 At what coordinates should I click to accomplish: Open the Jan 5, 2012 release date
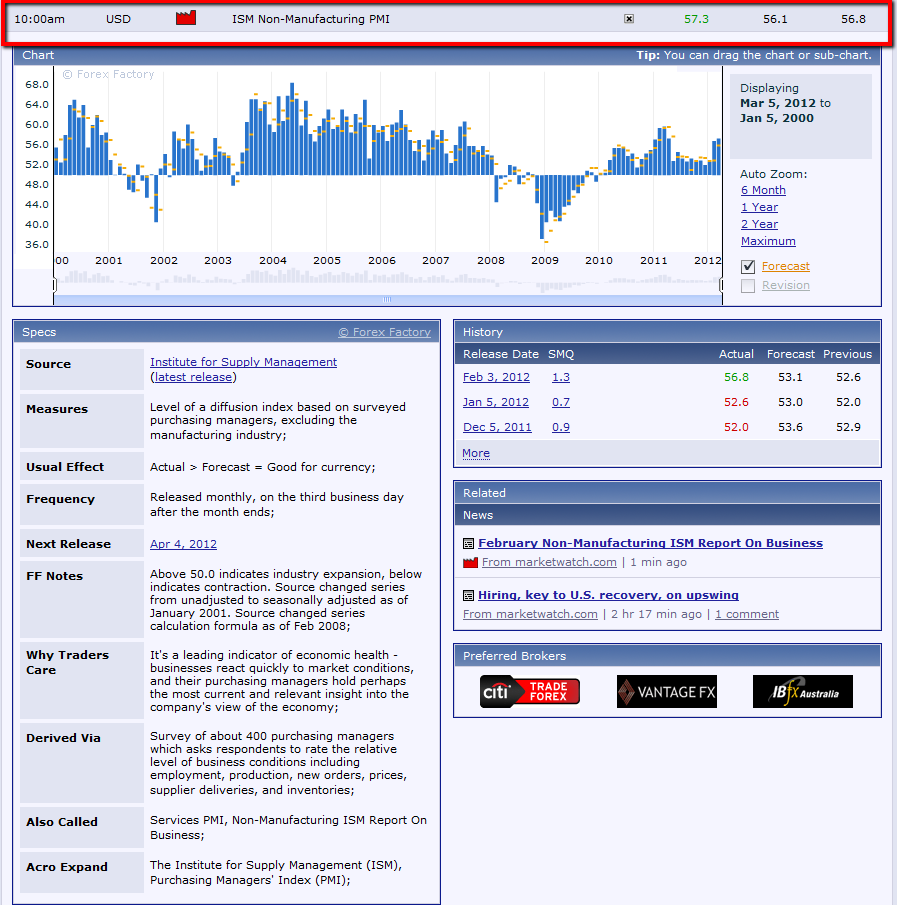click(496, 402)
